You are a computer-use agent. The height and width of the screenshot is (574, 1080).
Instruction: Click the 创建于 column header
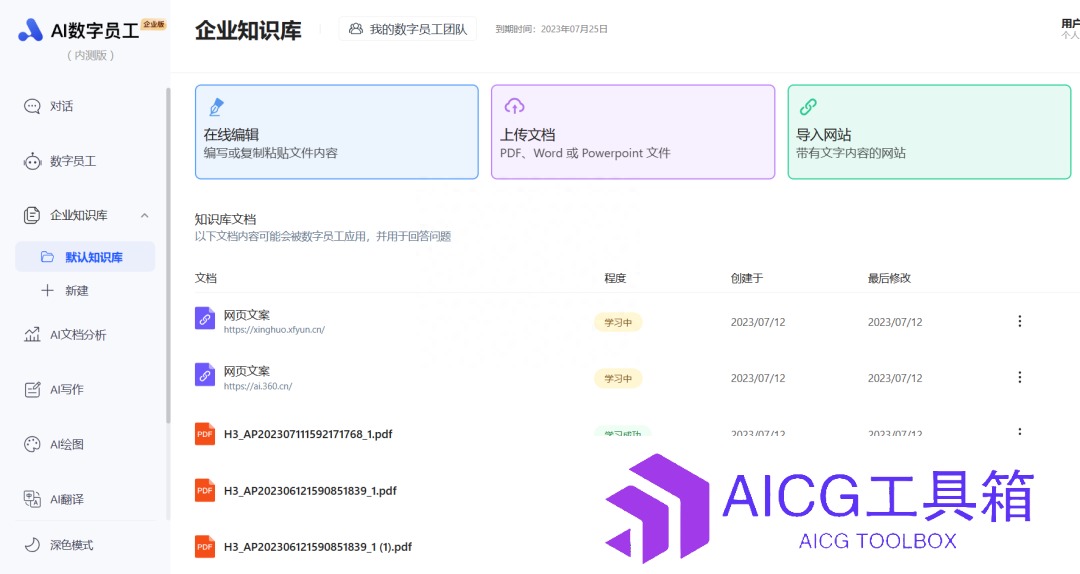(x=747, y=278)
